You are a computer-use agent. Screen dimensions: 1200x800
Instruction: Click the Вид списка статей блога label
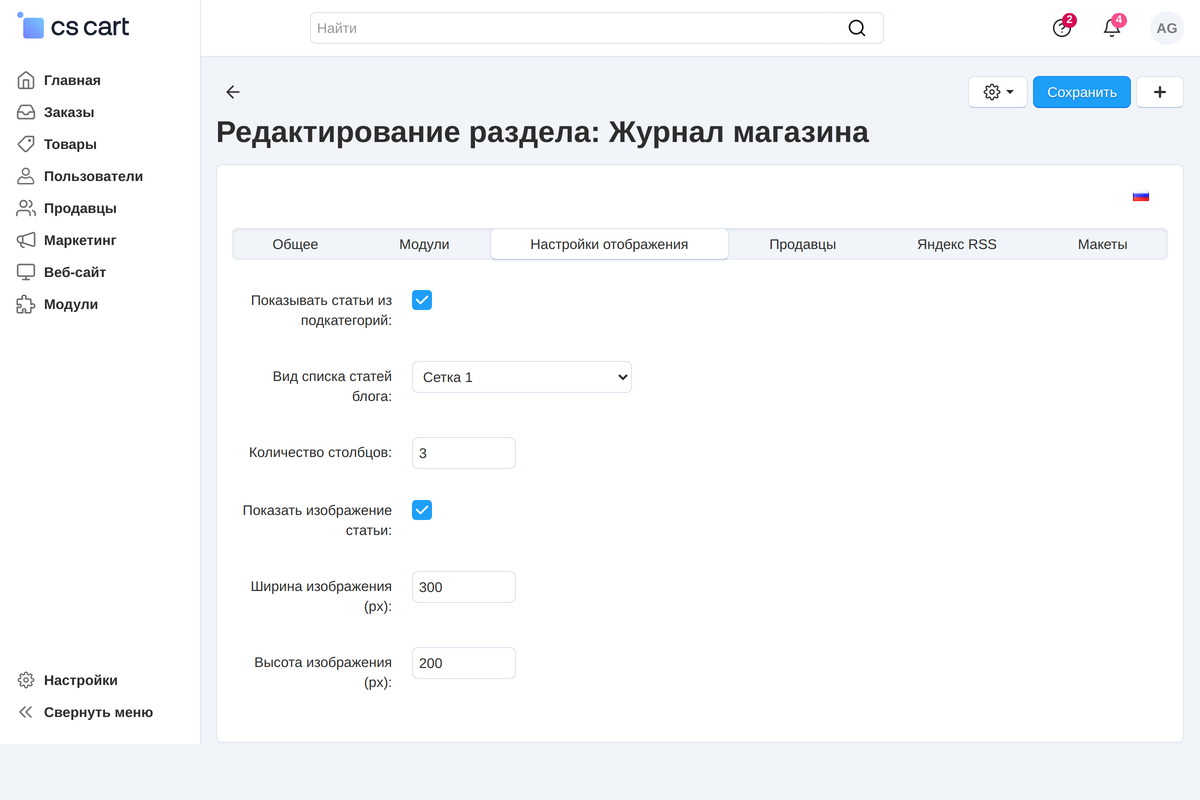(x=332, y=386)
